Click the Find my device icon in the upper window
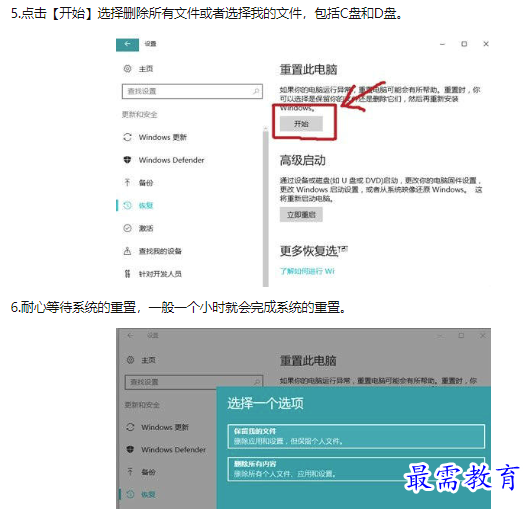The height and width of the screenshot is (509, 528). (x=127, y=251)
